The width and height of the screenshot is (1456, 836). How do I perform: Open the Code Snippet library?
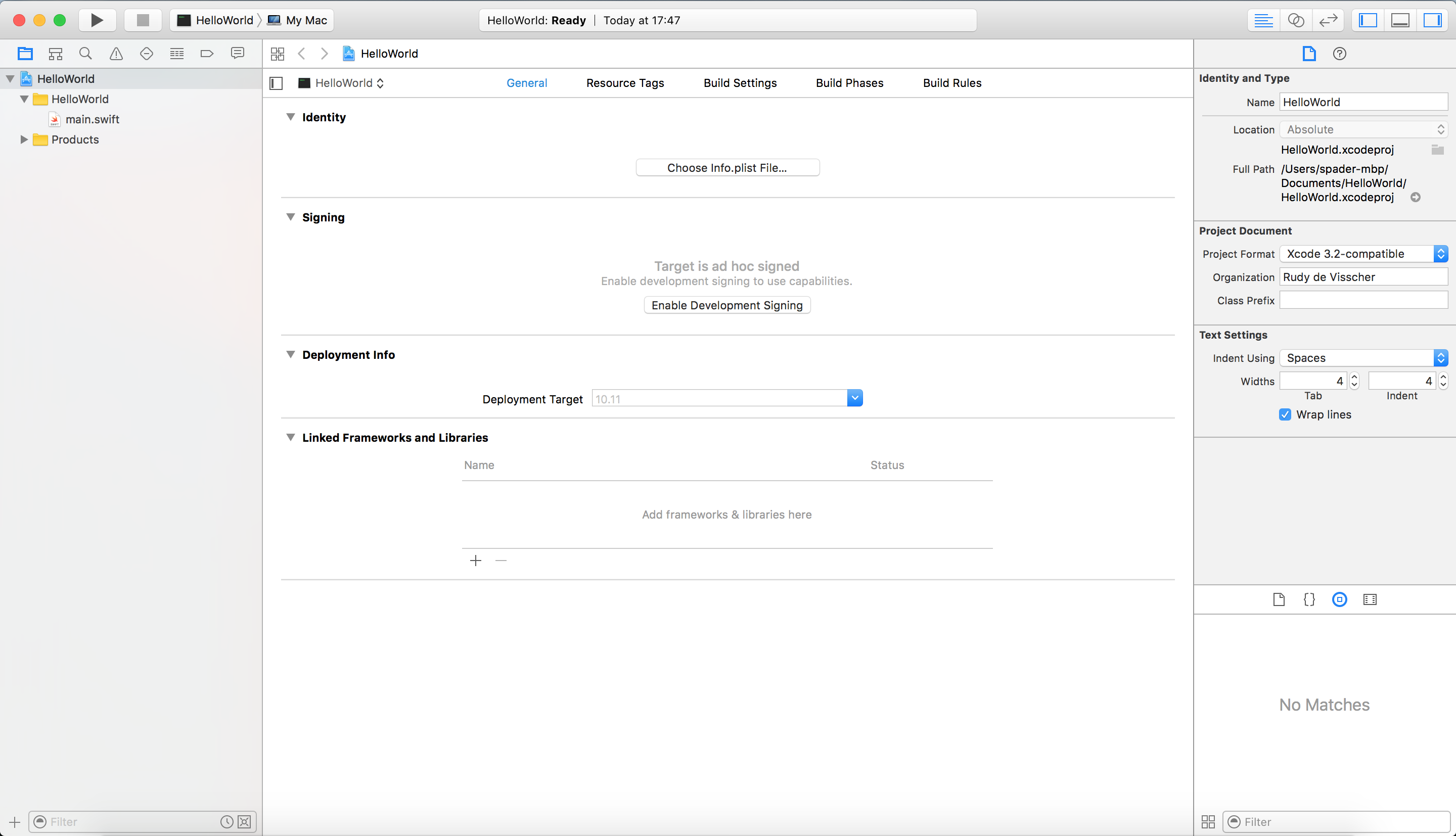click(1309, 599)
